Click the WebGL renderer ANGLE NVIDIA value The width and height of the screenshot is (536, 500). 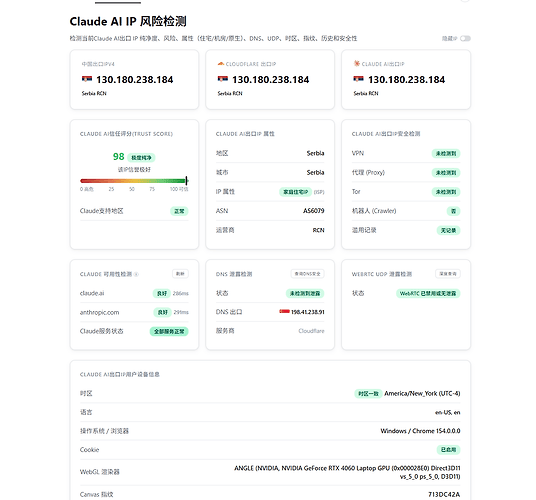coord(347,472)
